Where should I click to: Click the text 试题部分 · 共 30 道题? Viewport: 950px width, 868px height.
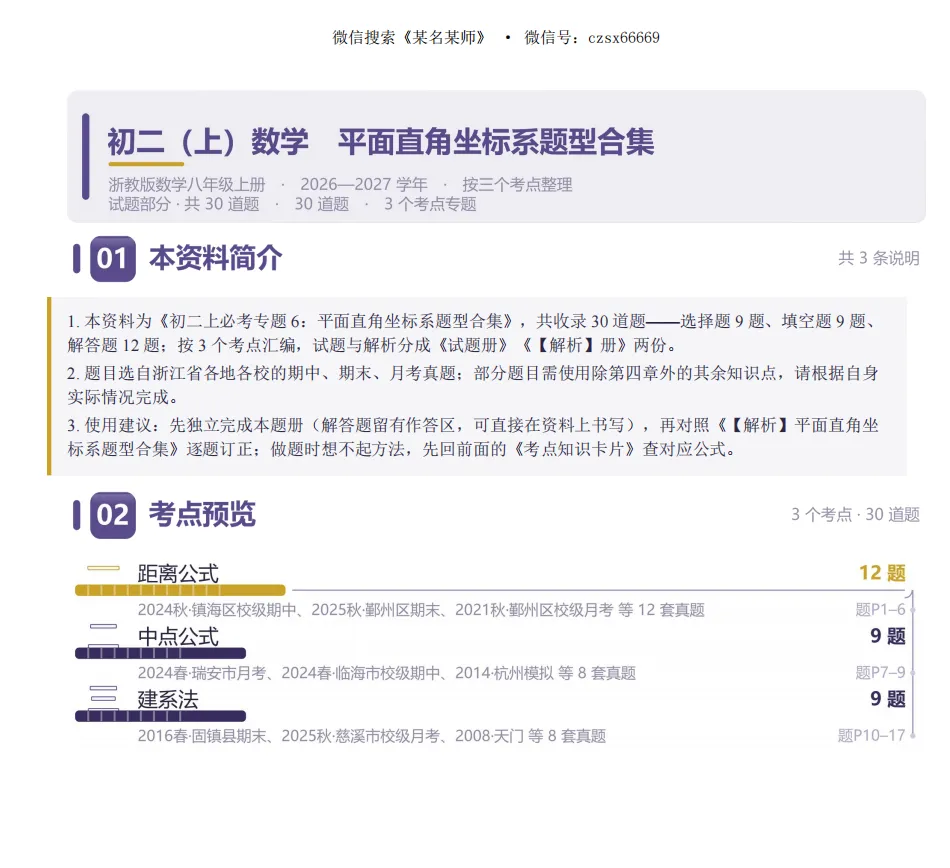coord(184,204)
